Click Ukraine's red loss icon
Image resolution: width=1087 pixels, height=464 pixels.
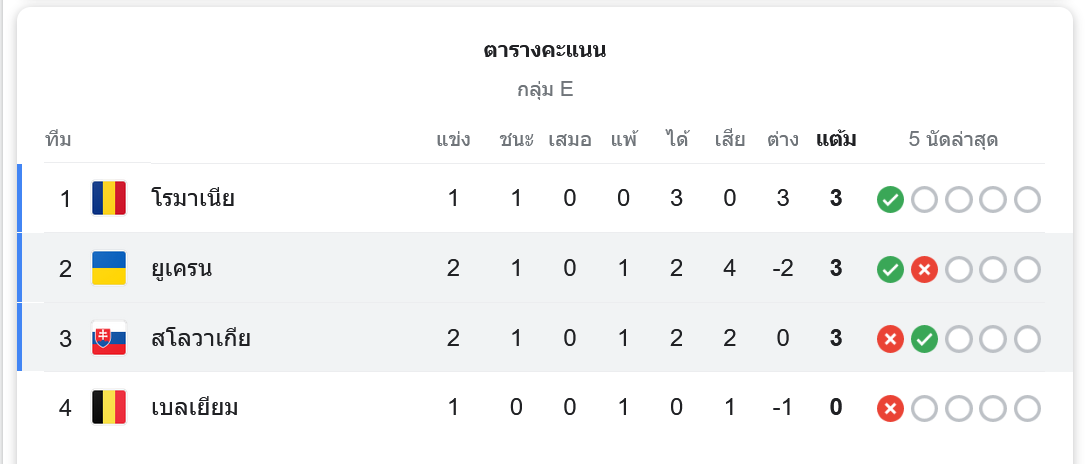tap(924, 270)
